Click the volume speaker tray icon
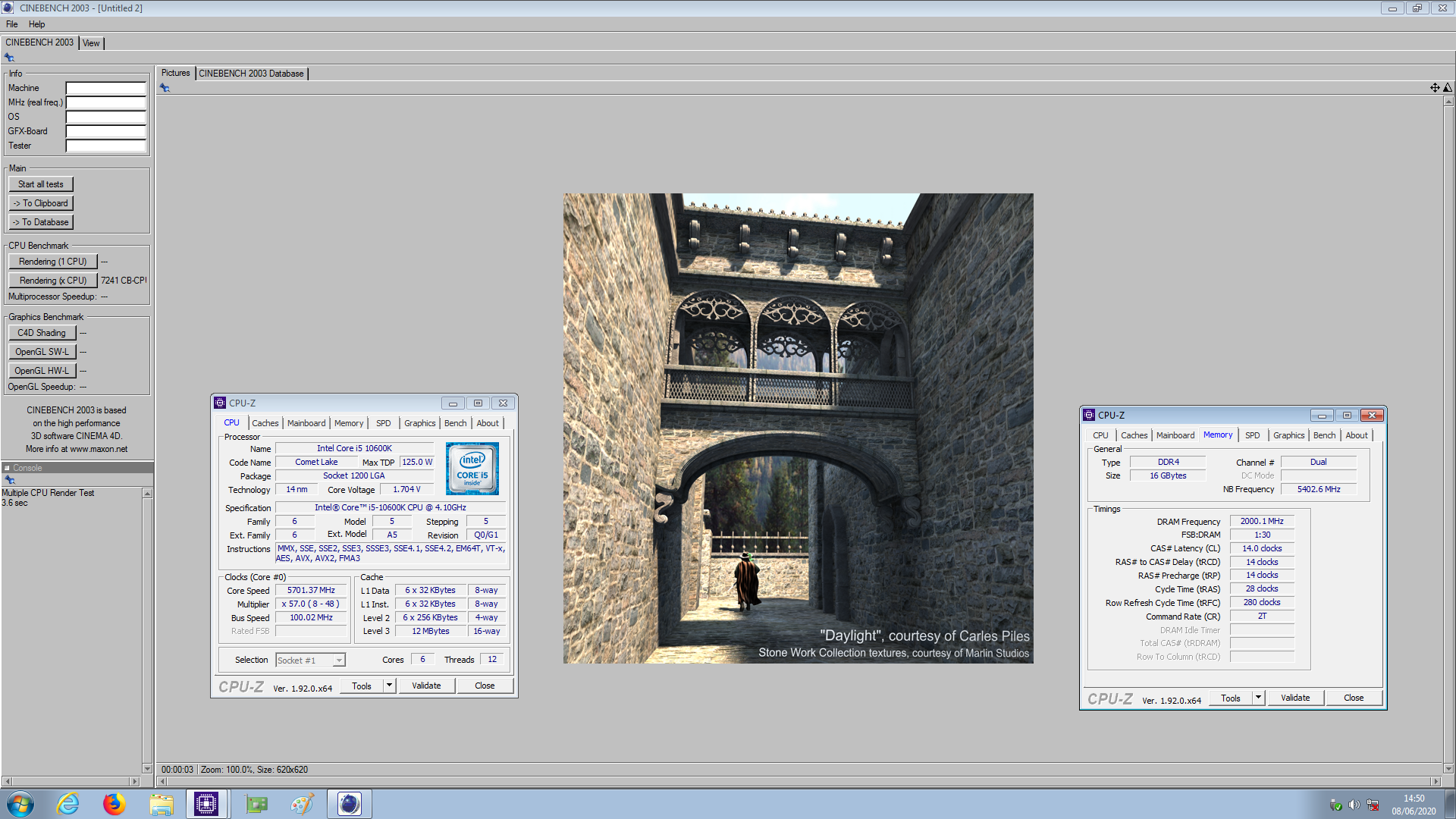Screen dimensions: 1456x819 (1354, 805)
